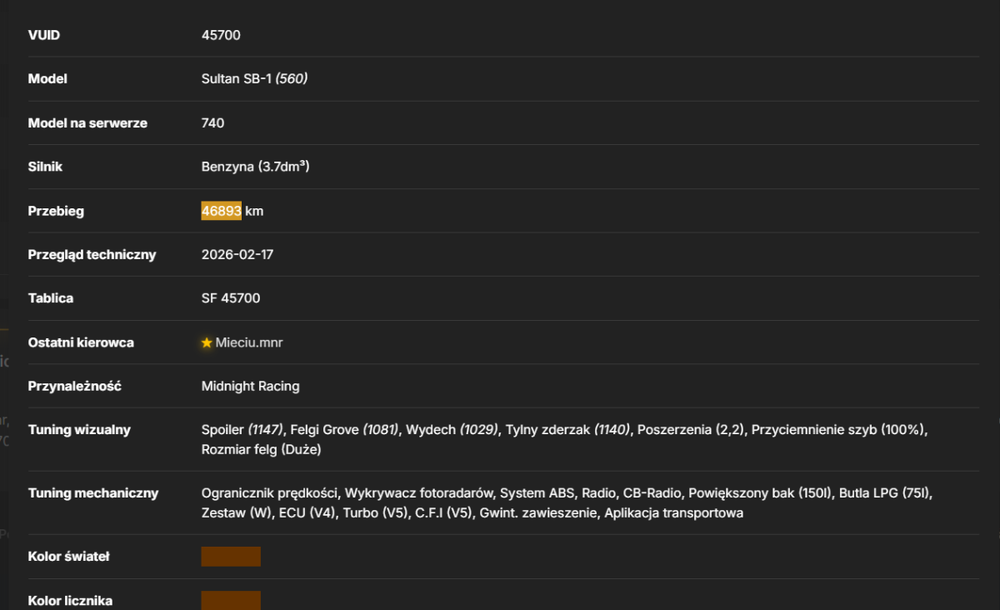1000x610 pixels.
Task: Click the affiliation Midnight Racing
Action: coord(250,386)
